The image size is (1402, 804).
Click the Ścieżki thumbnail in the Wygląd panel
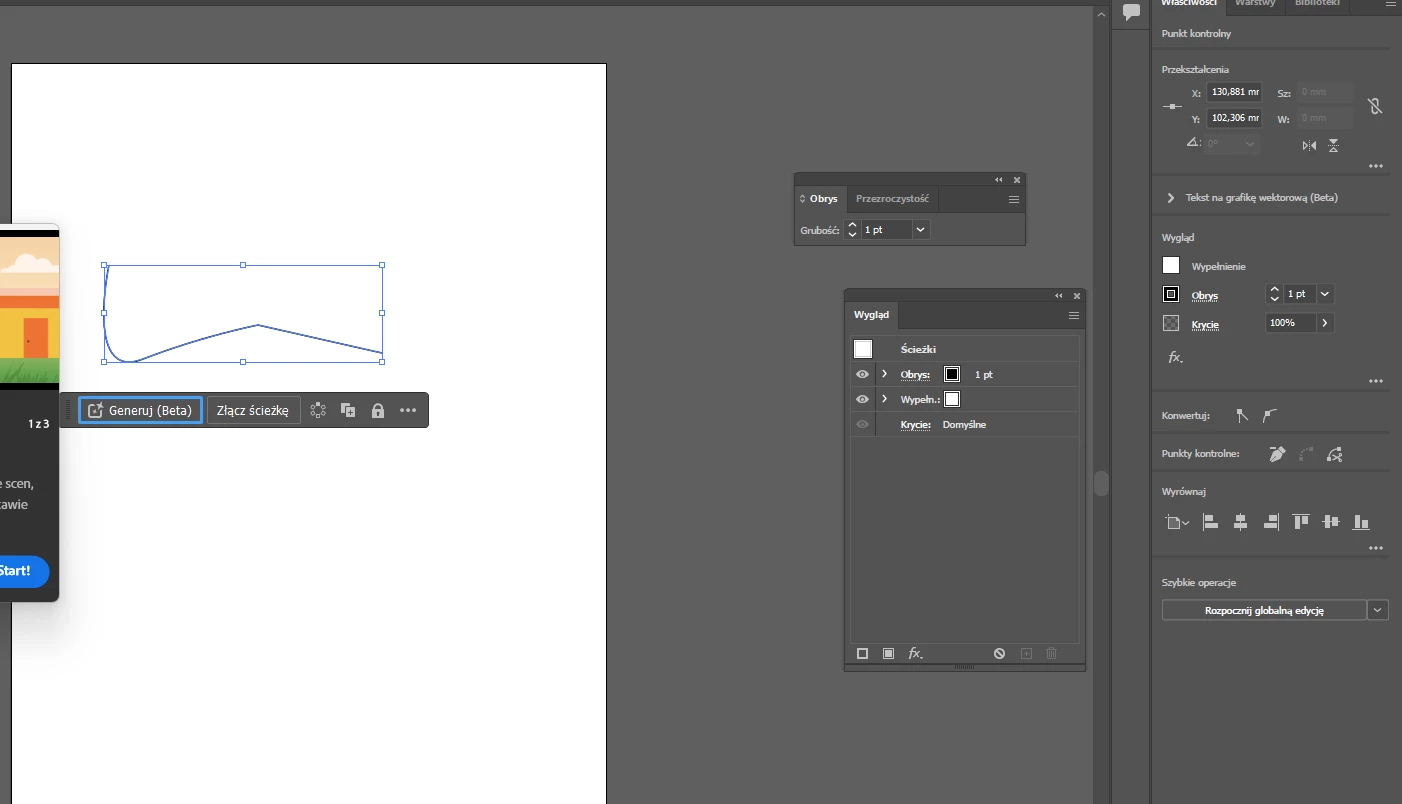click(863, 349)
